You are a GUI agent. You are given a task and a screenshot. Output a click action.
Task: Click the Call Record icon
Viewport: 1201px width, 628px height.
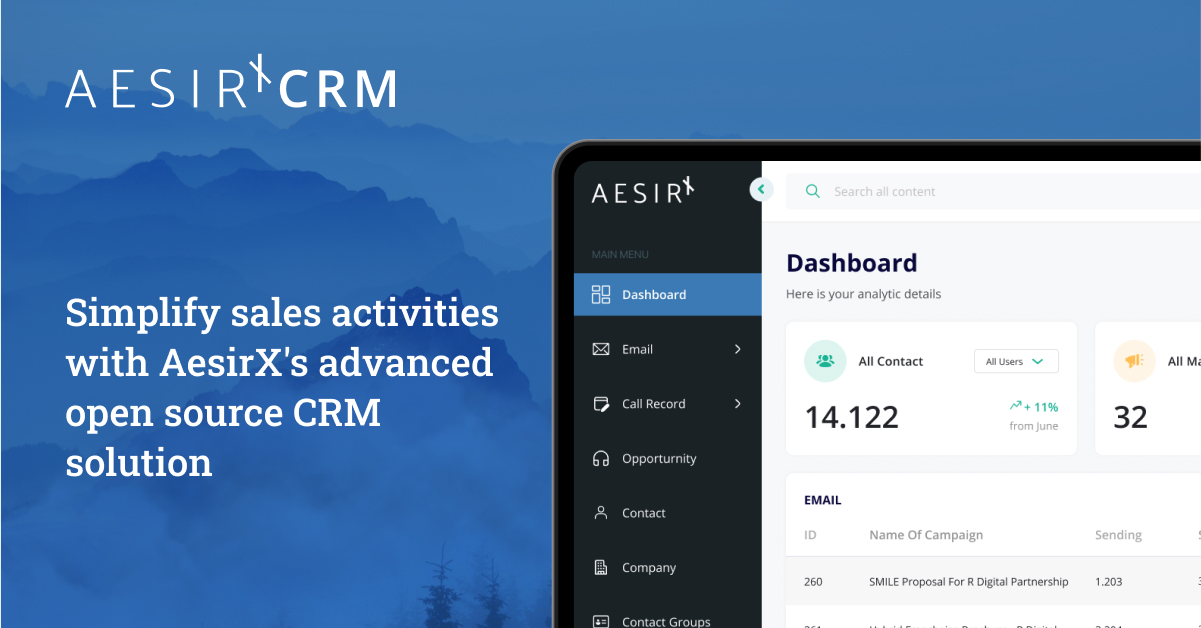(x=601, y=404)
